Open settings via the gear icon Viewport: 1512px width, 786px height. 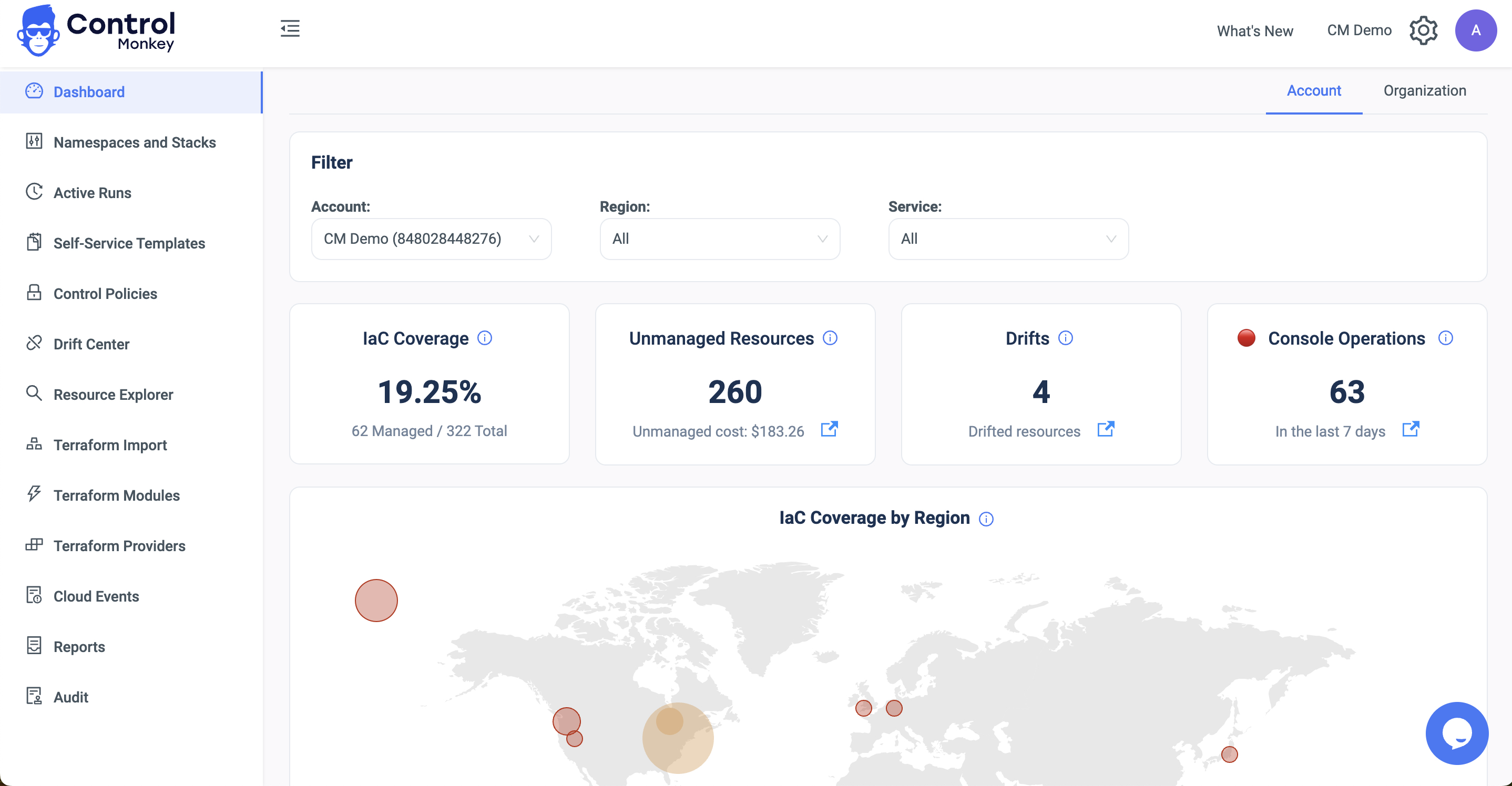pyautogui.click(x=1423, y=30)
